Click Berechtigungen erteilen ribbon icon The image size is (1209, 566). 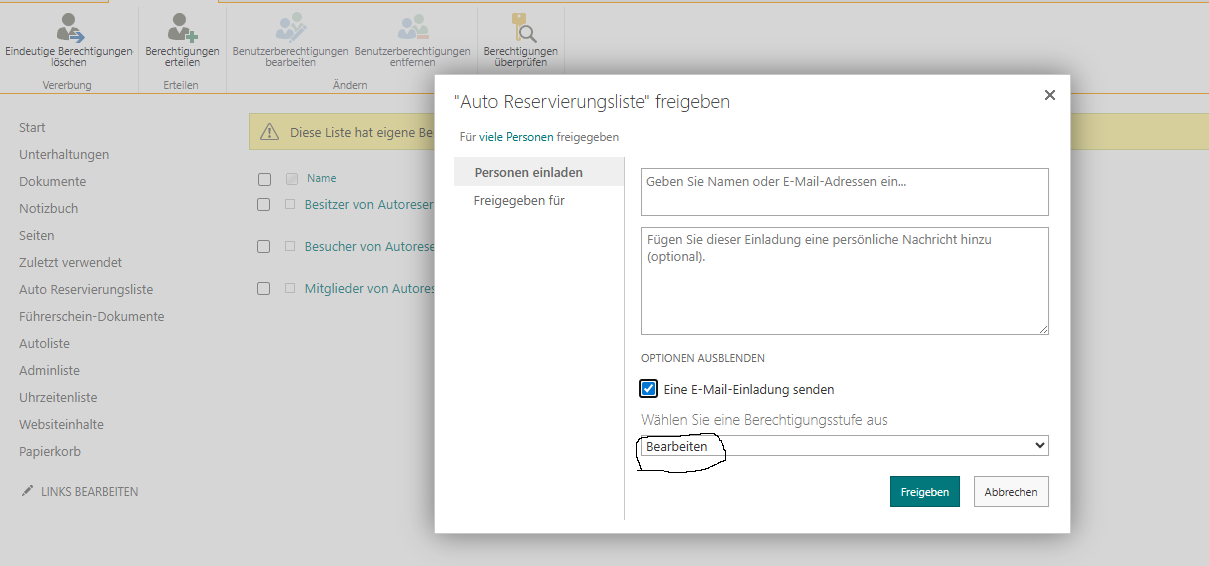[x=182, y=28]
